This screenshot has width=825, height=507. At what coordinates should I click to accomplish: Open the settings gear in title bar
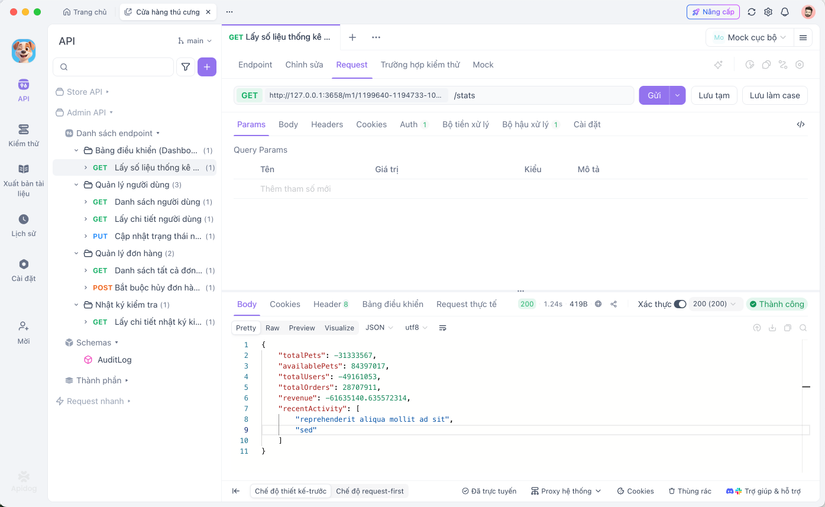(x=768, y=12)
